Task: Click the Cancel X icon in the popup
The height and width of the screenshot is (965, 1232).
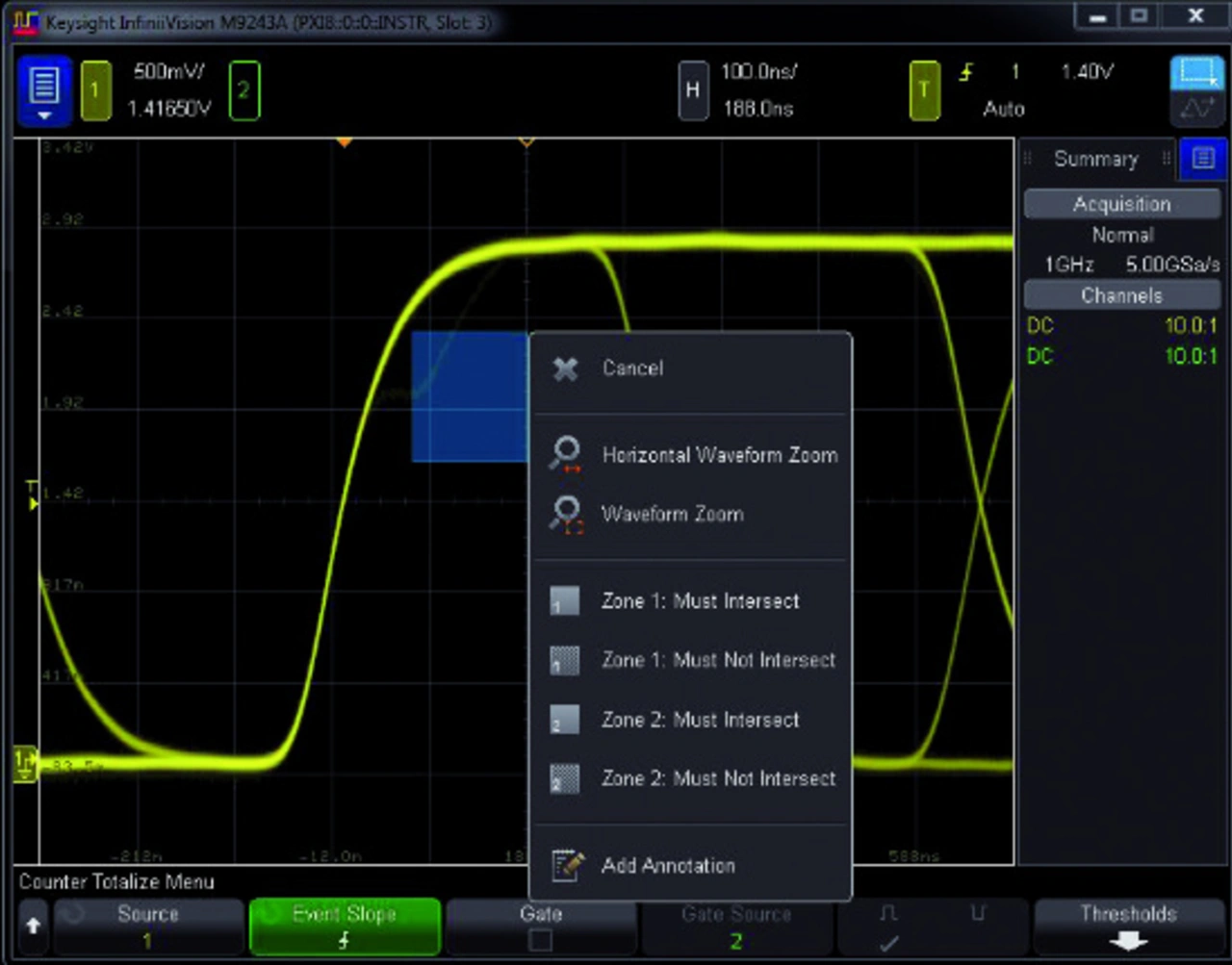Action: point(566,368)
